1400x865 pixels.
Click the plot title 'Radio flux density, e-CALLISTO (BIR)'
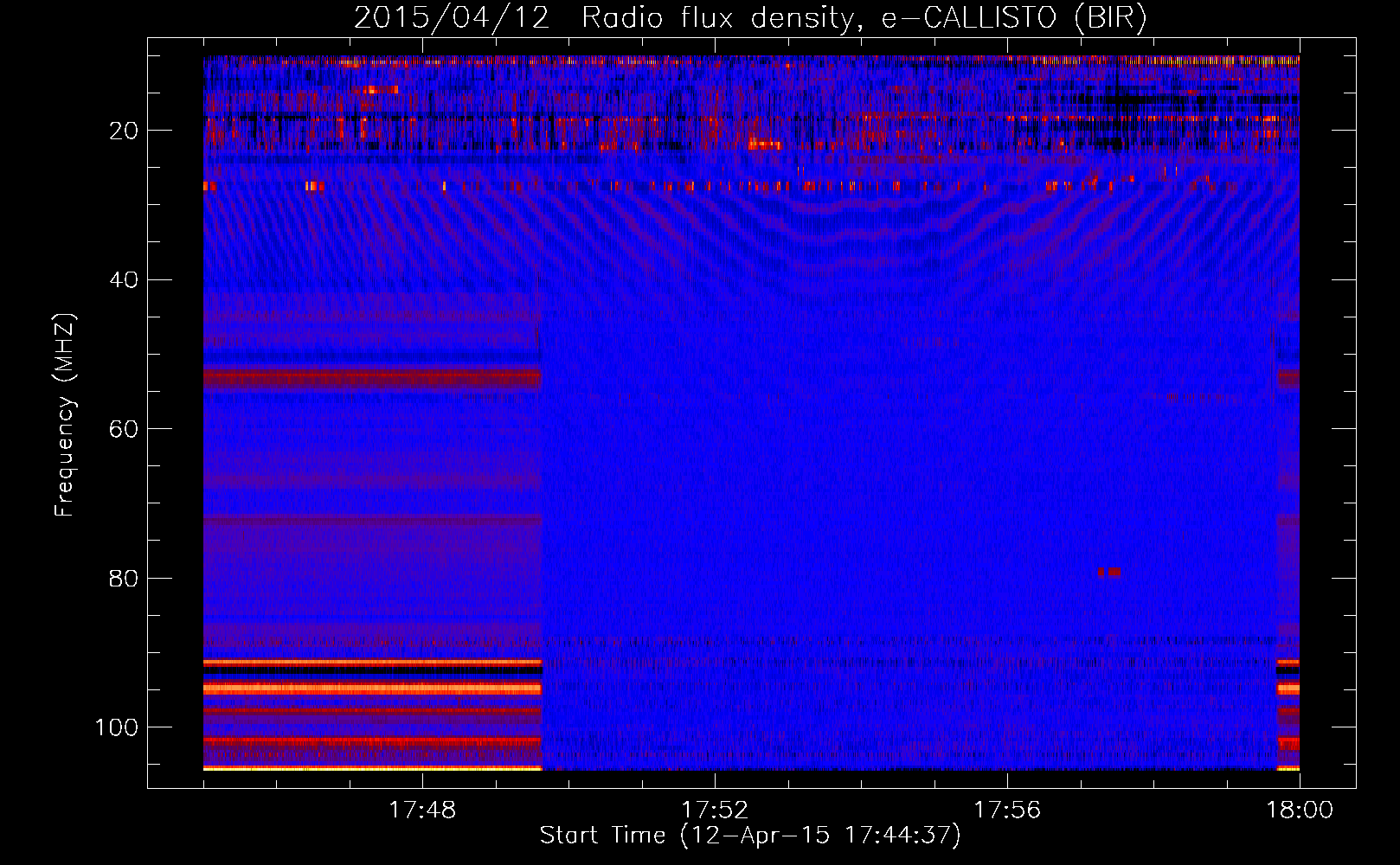pyautogui.click(x=864, y=17)
